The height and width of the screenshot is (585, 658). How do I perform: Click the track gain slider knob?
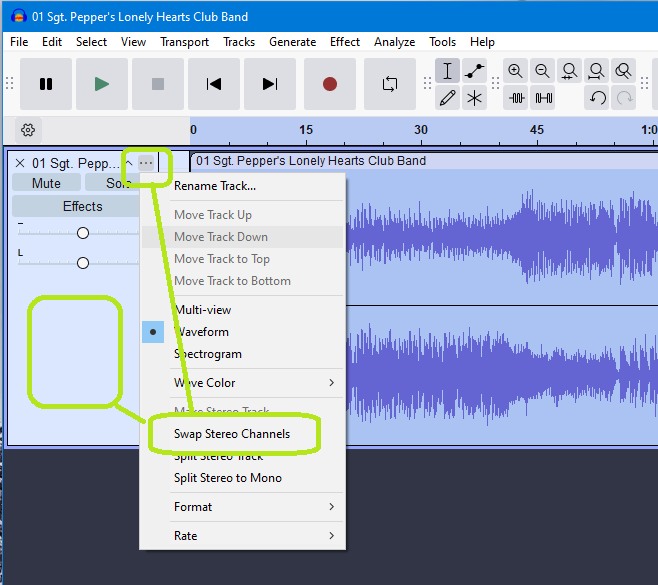pyautogui.click(x=83, y=233)
